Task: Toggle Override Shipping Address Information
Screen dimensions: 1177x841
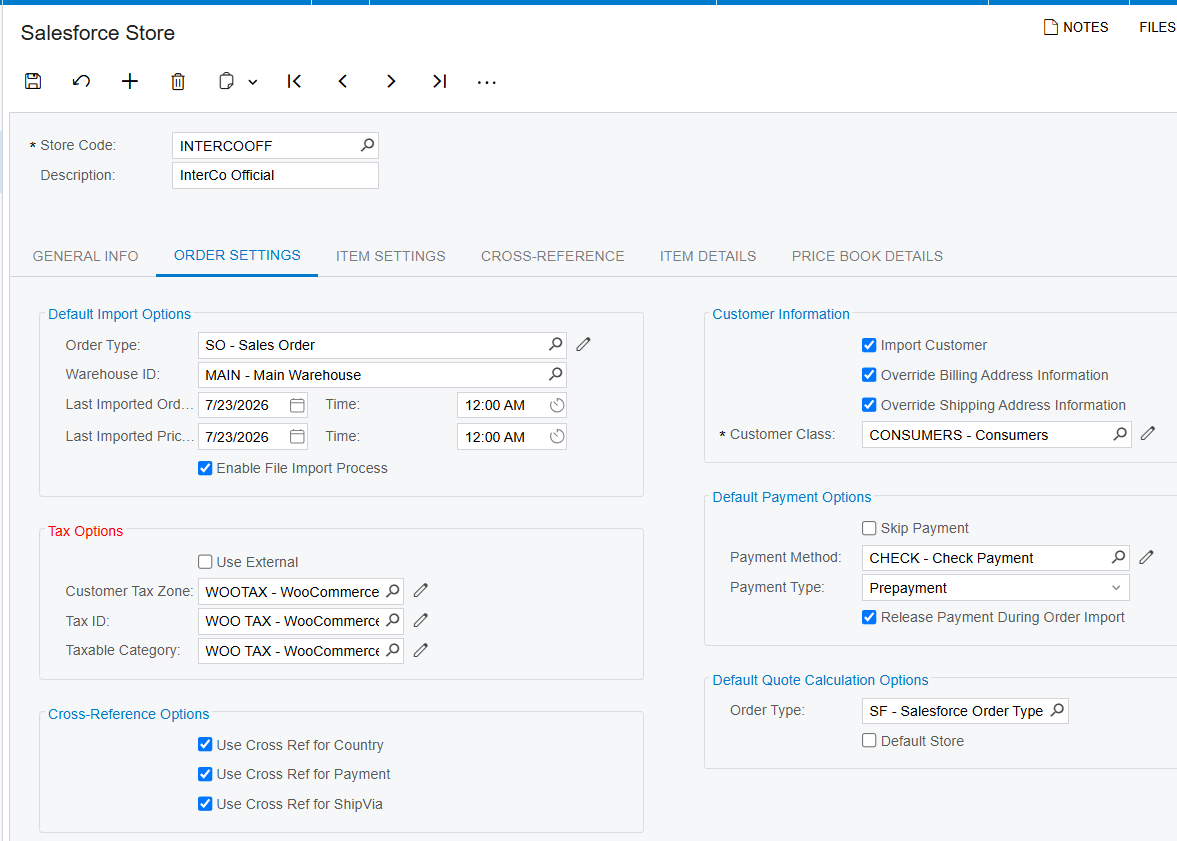Action: [x=869, y=405]
